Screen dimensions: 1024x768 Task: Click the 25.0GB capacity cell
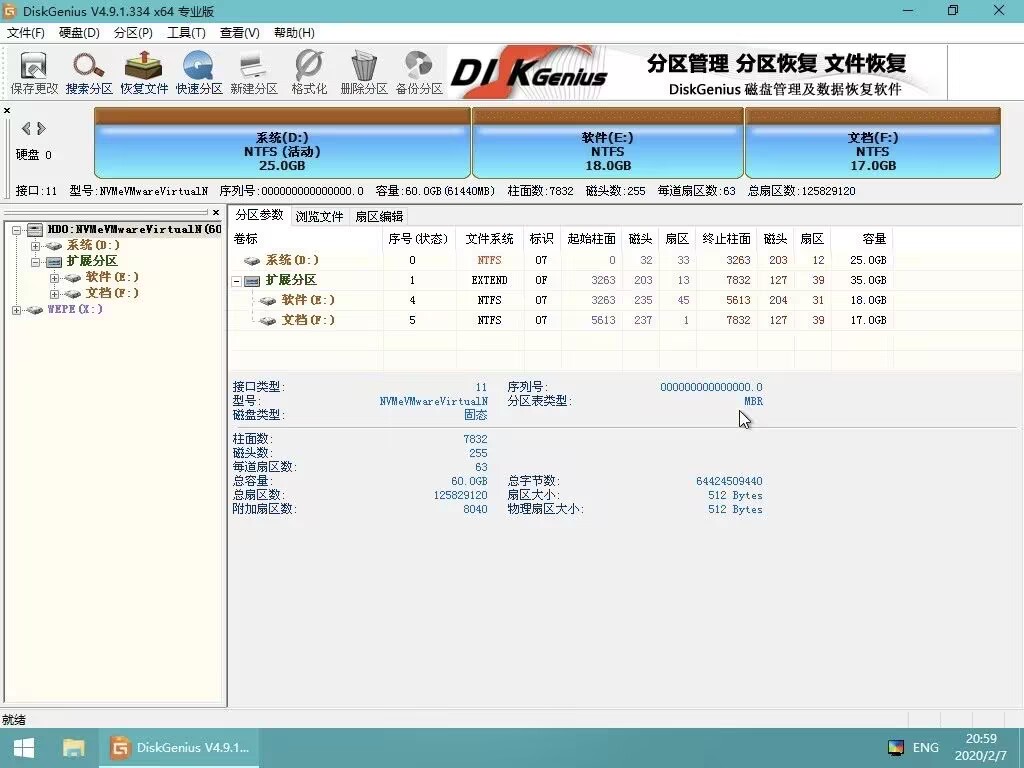click(x=868, y=260)
